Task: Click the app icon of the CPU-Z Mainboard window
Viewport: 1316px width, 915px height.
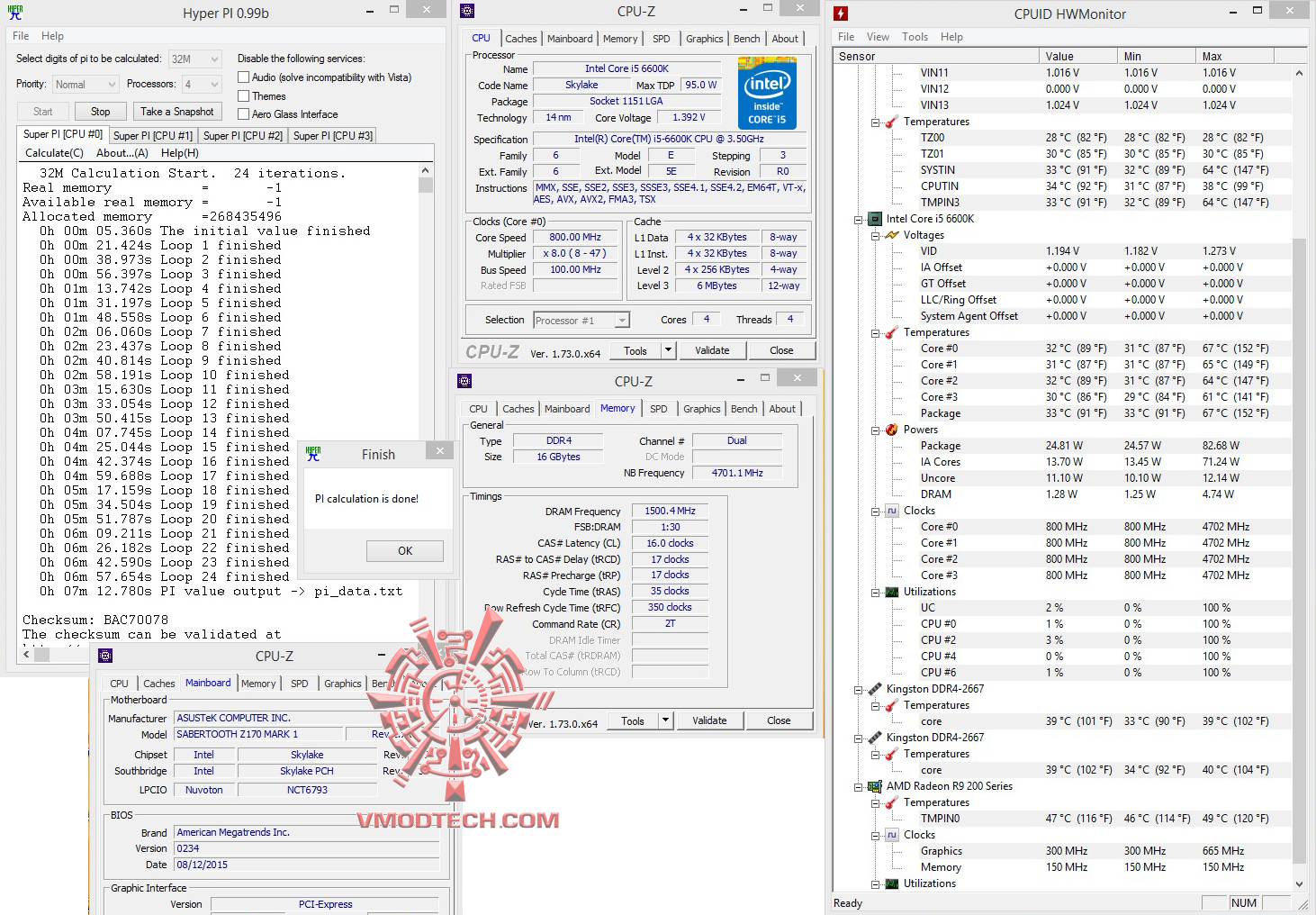Action: [x=105, y=656]
